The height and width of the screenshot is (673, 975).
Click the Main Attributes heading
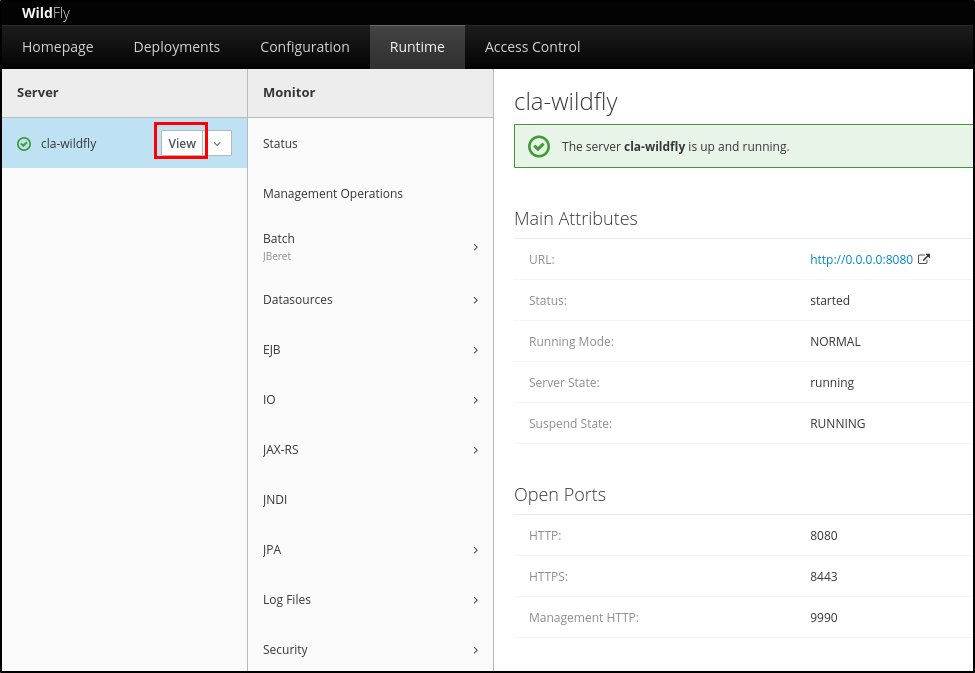(x=576, y=218)
